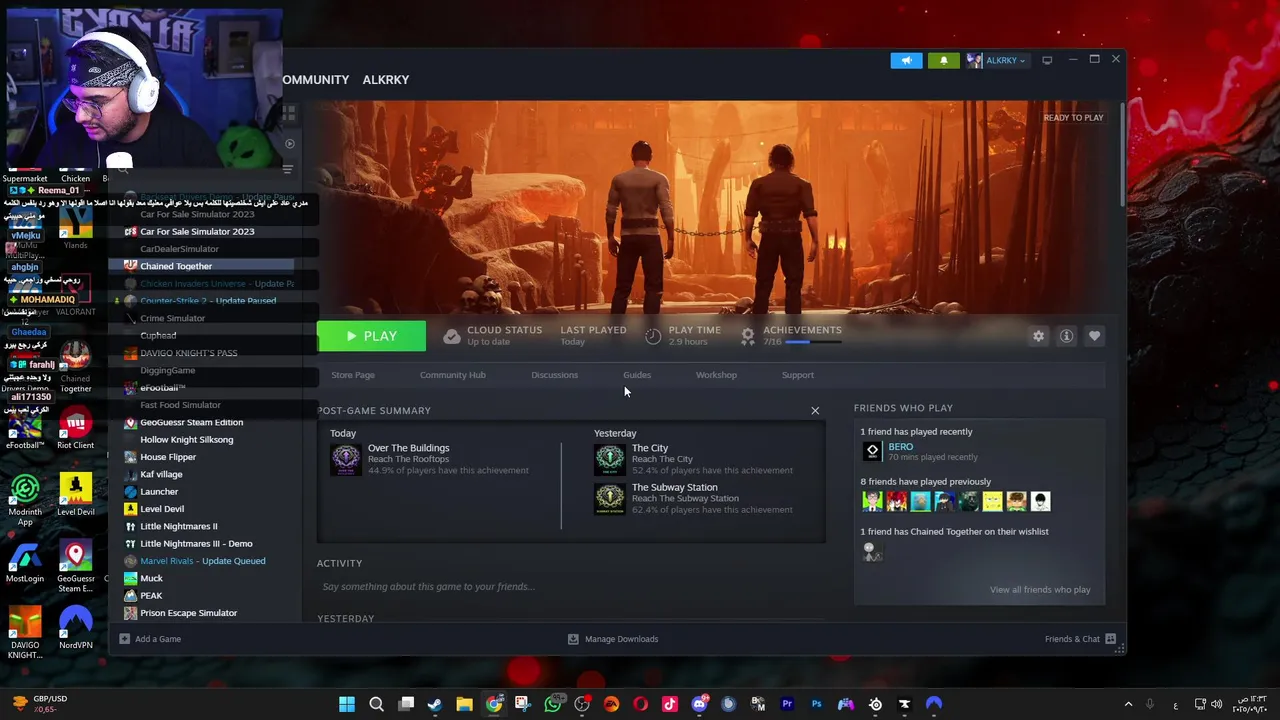Open Premiere Pro from the taskbar
1280x720 pixels.
pos(787,704)
